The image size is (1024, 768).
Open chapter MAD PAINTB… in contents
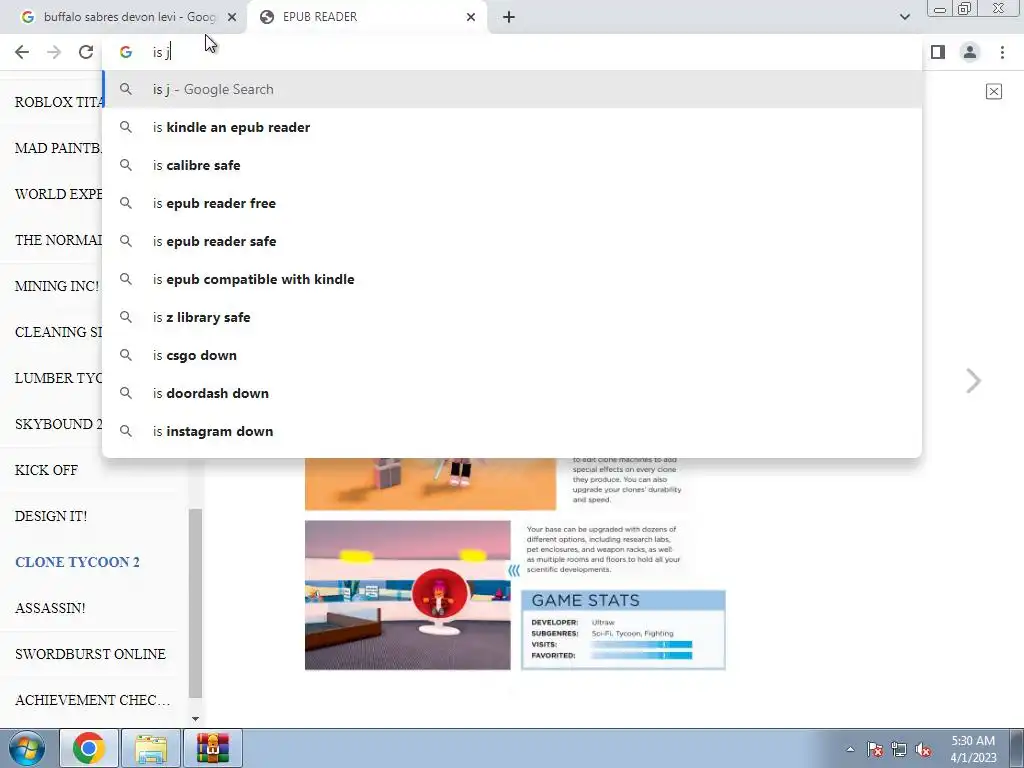click(58, 148)
